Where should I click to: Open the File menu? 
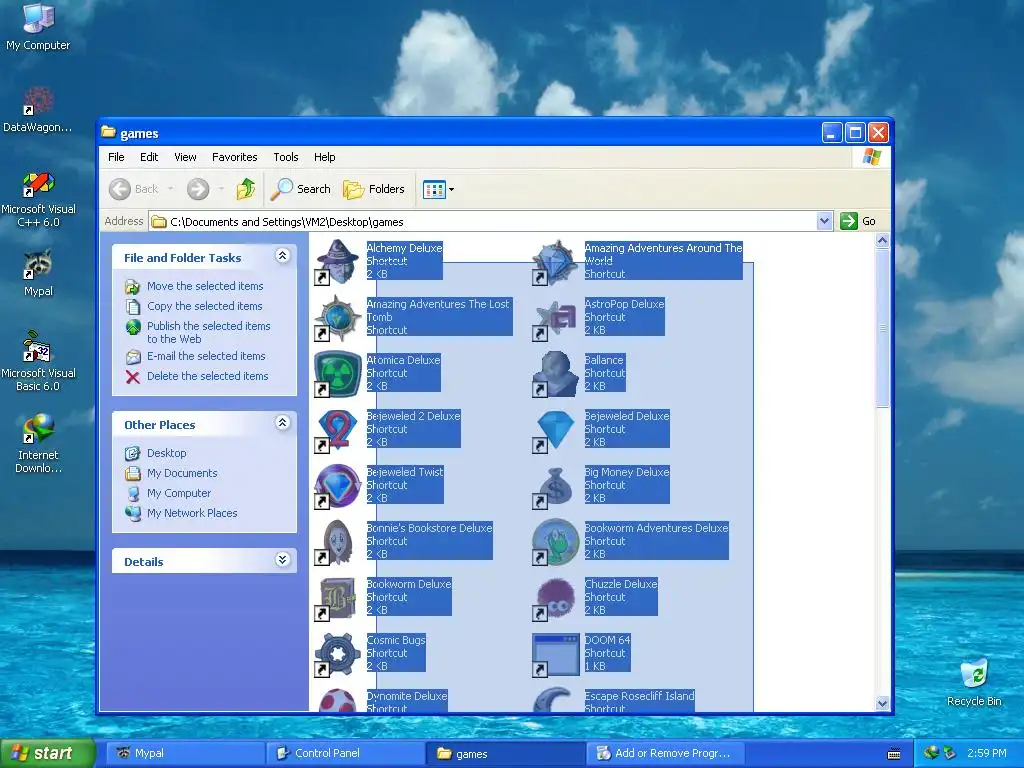(x=116, y=157)
